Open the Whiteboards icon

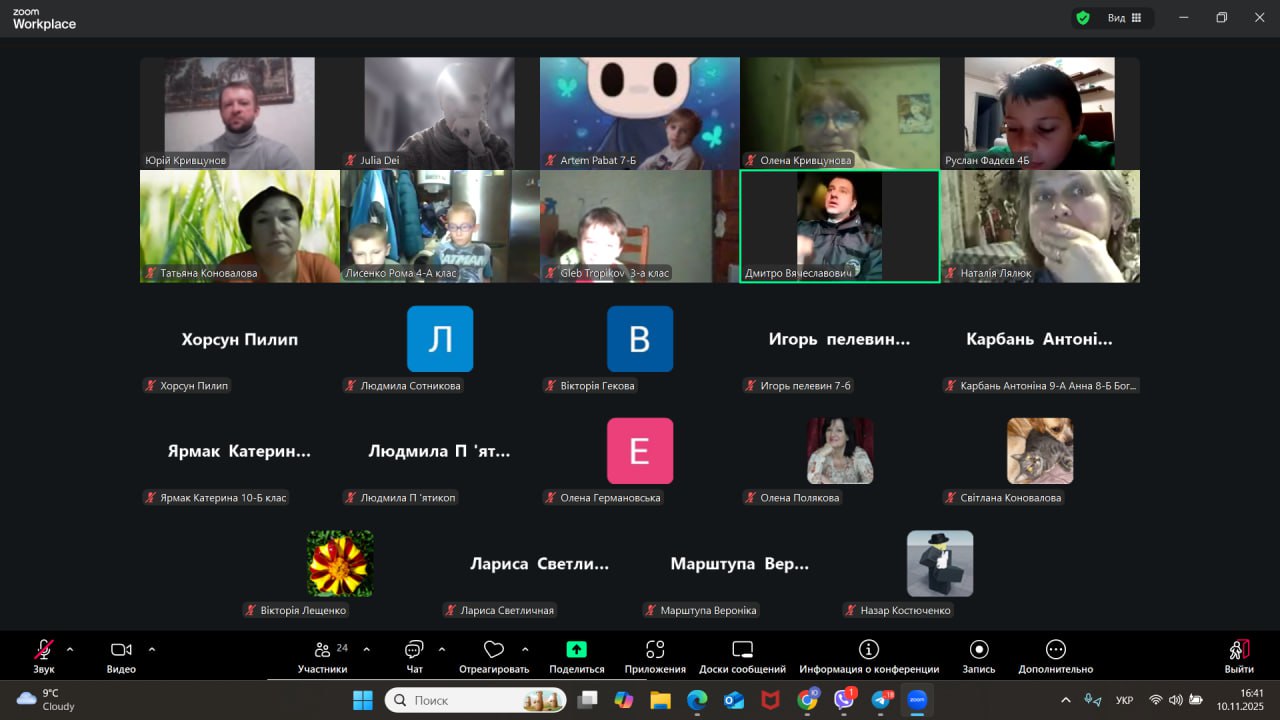pos(742,650)
